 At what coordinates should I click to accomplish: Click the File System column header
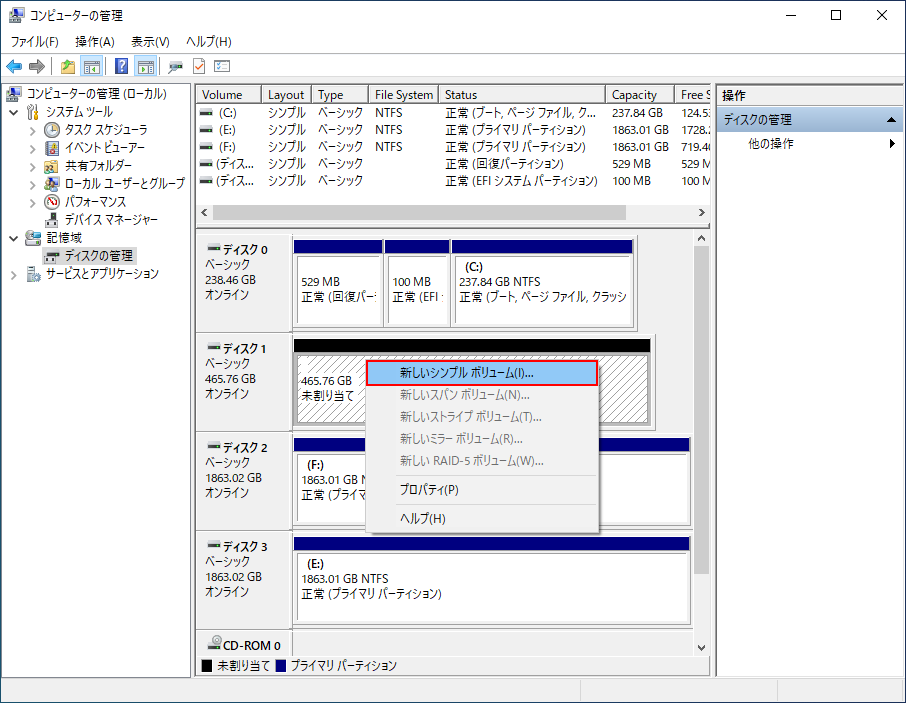(x=404, y=95)
